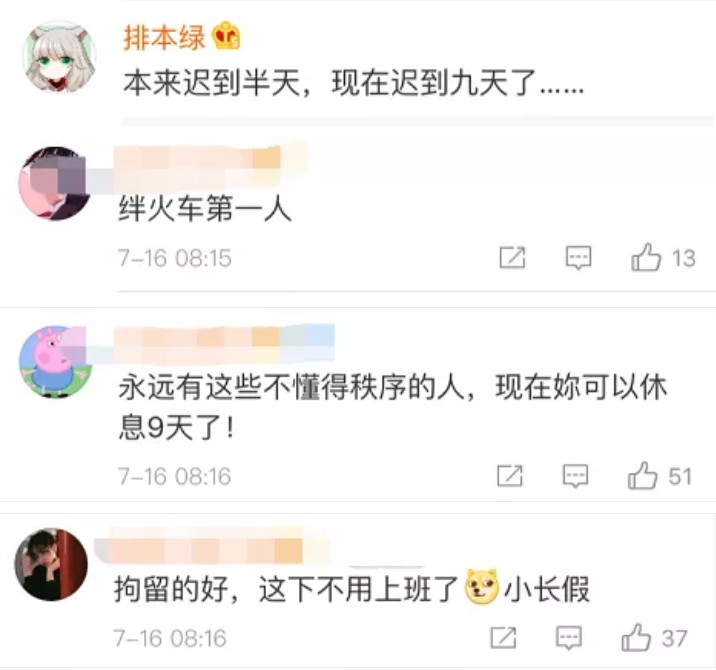The width and height of the screenshot is (716, 670).
Task: Open the dark photo avatar of last commenter
Action: point(51,564)
